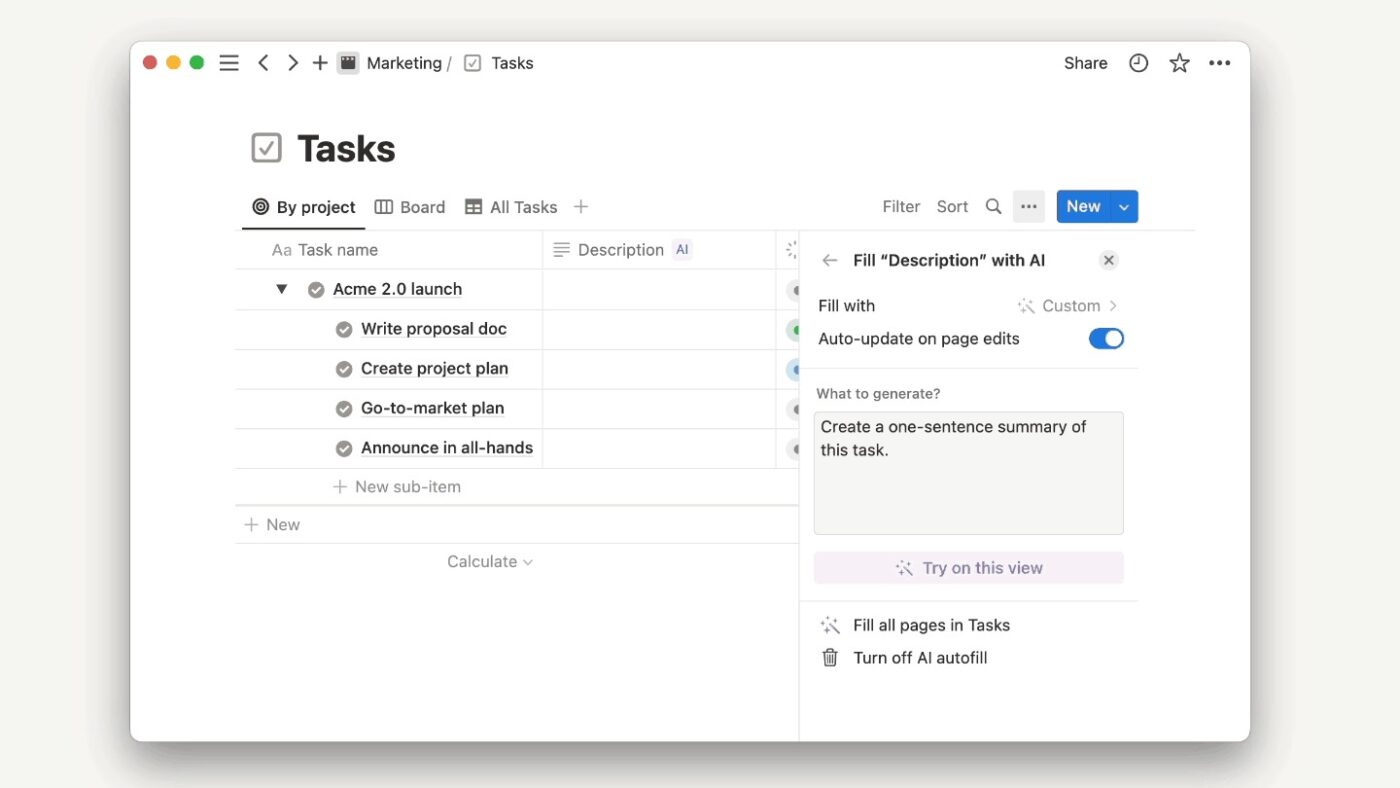Collapse Acme 2.0 launch with its triangle
This screenshot has width=1400, height=788.
pyautogui.click(x=281, y=288)
